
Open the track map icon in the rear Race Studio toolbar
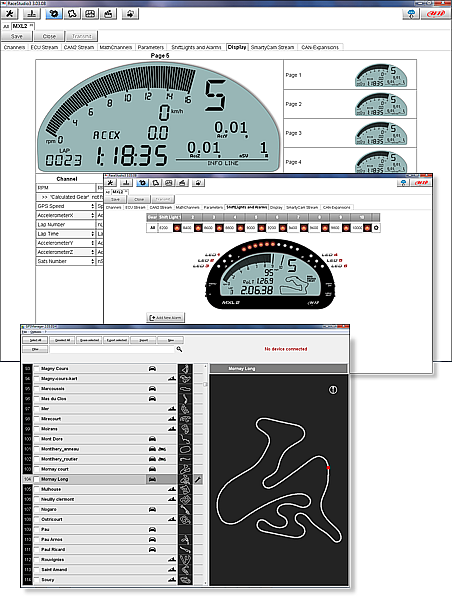pyautogui.click(x=72, y=14)
